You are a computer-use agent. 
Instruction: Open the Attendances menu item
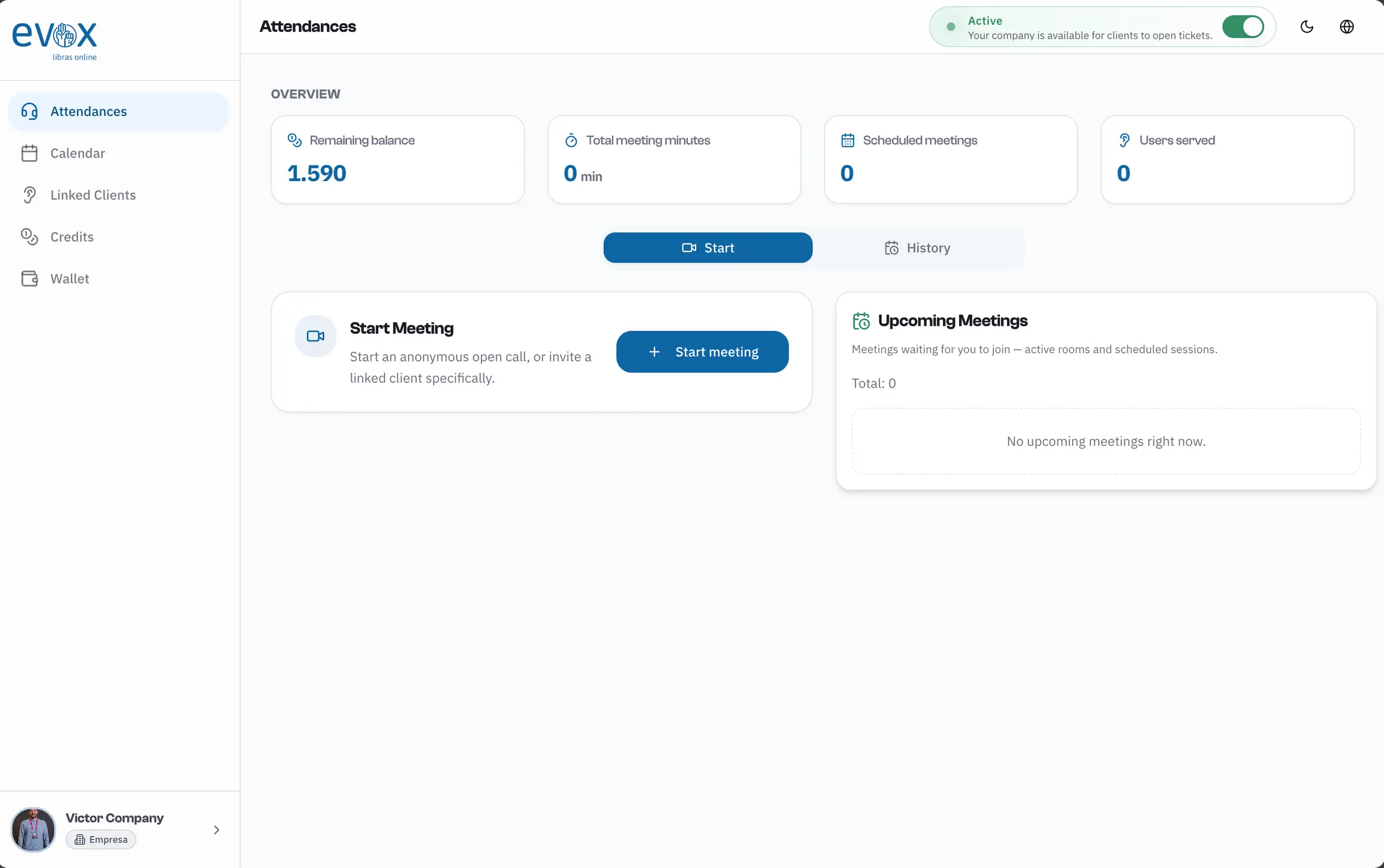[118, 111]
